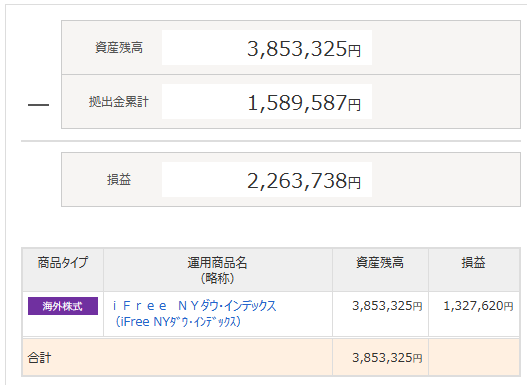The width and height of the screenshot is (527, 385).
Task: Click the 資産残高 label in the summary box
Action: coord(119,47)
